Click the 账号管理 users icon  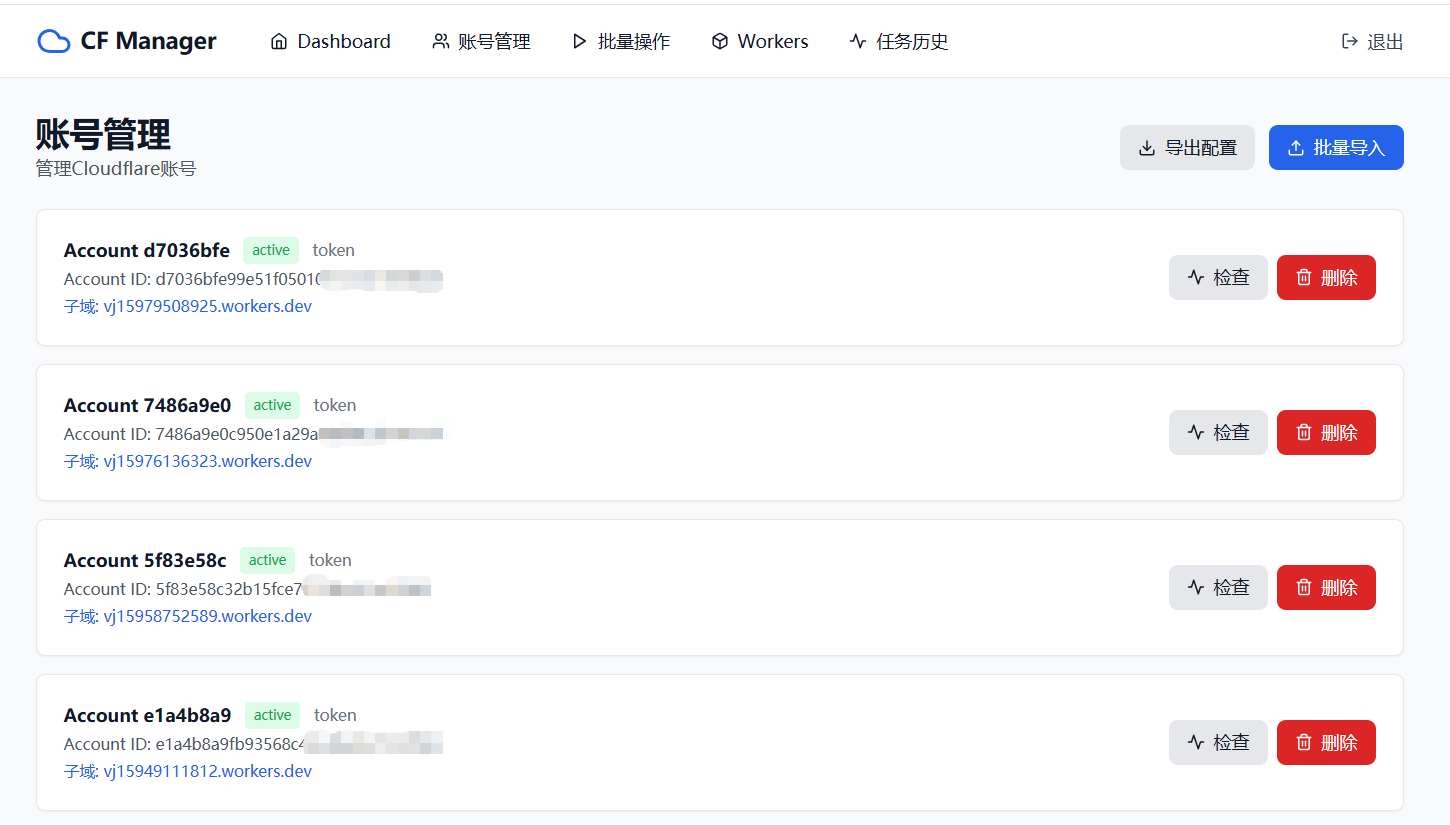pos(440,41)
